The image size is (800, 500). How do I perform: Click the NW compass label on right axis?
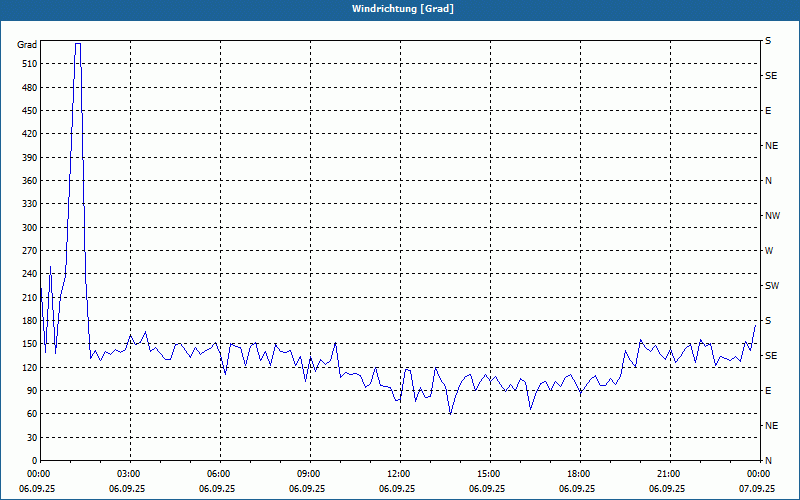coord(772,216)
